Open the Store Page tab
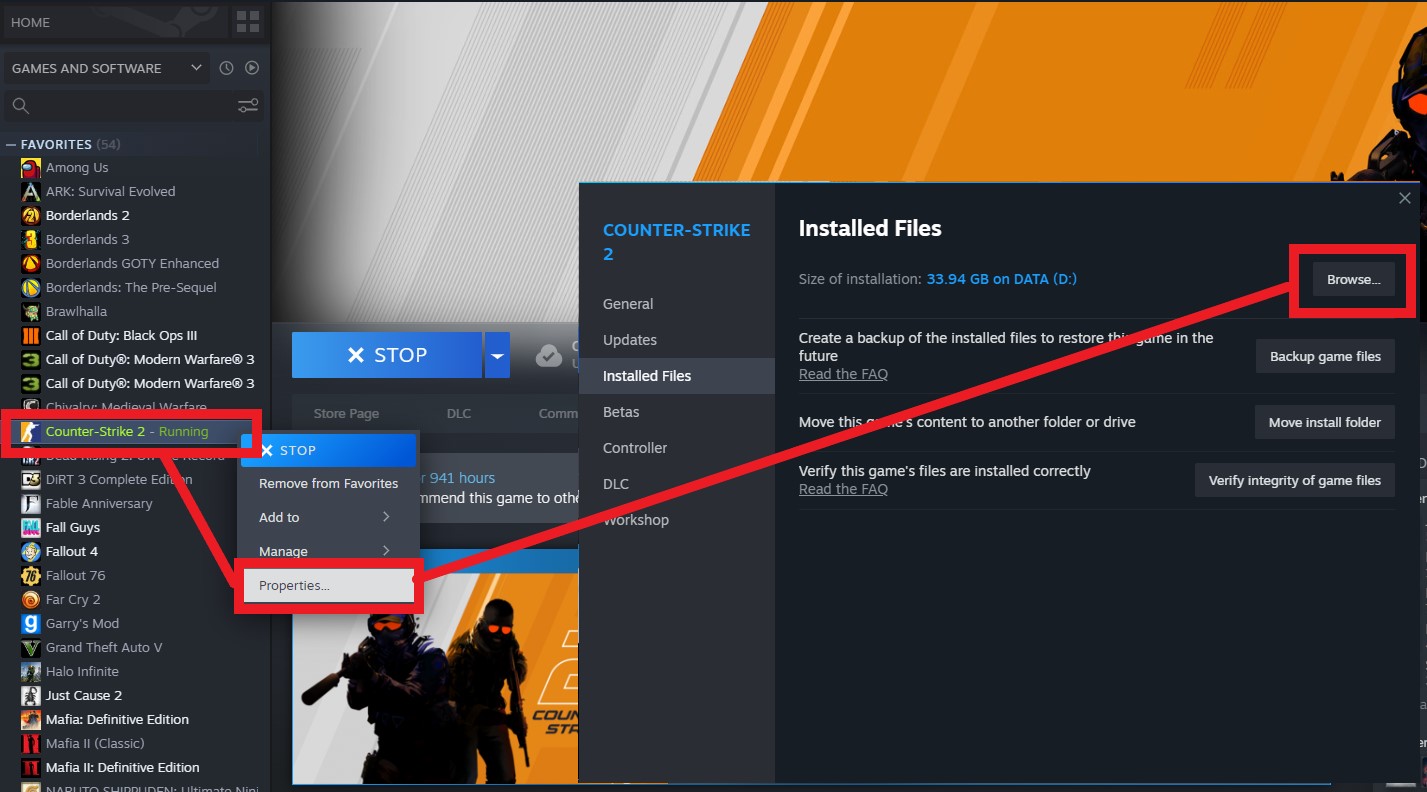The height and width of the screenshot is (792, 1427). 346,413
